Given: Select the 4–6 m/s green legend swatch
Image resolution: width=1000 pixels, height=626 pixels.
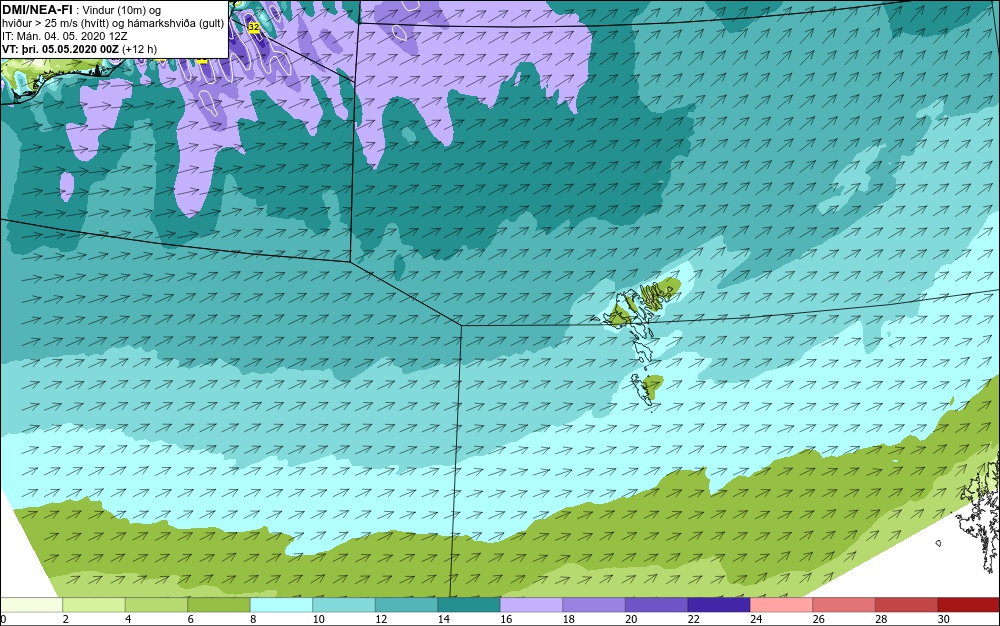Looking at the screenshot, I should point(156,605).
